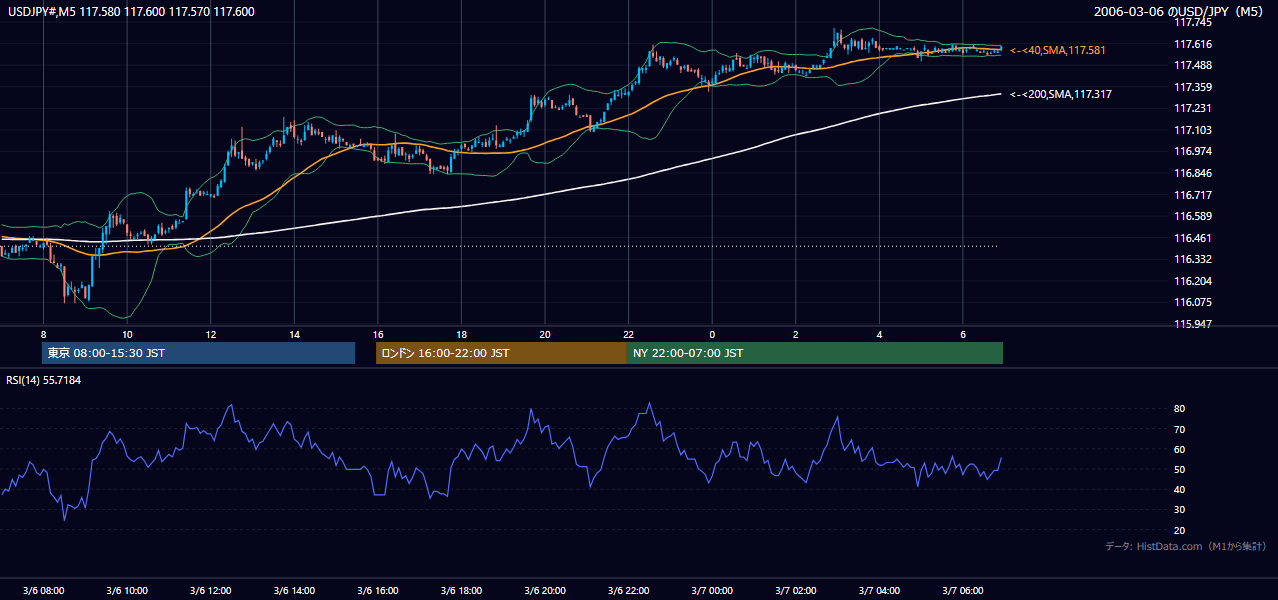Screen dimensions: 1278x600
Task: Click price axis value 115.947
Action: coord(1194,324)
